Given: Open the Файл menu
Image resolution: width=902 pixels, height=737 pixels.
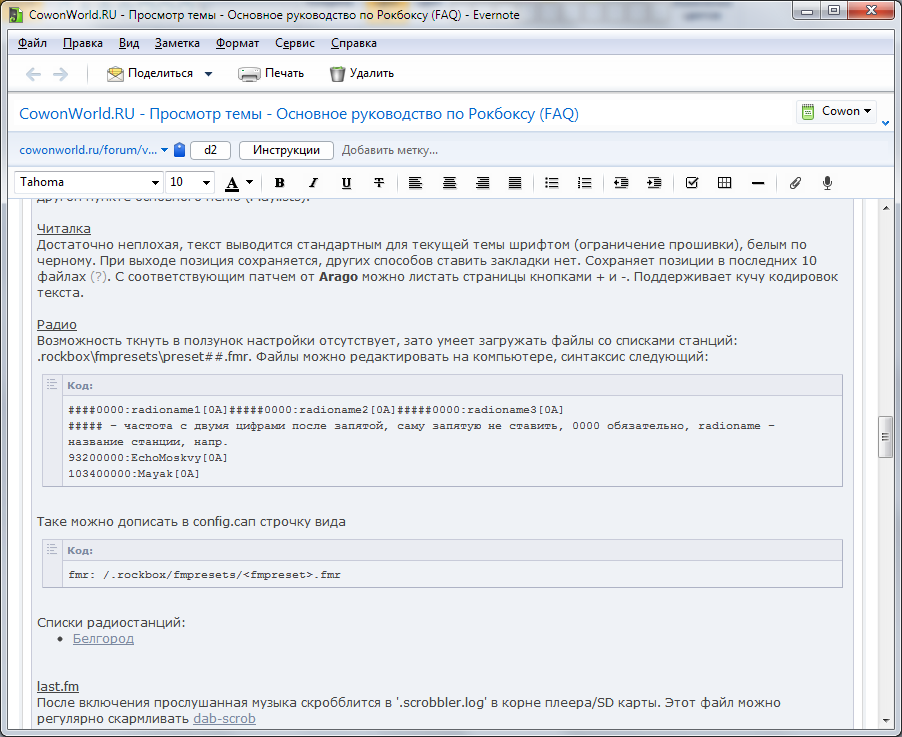Looking at the screenshot, I should [x=32, y=43].
